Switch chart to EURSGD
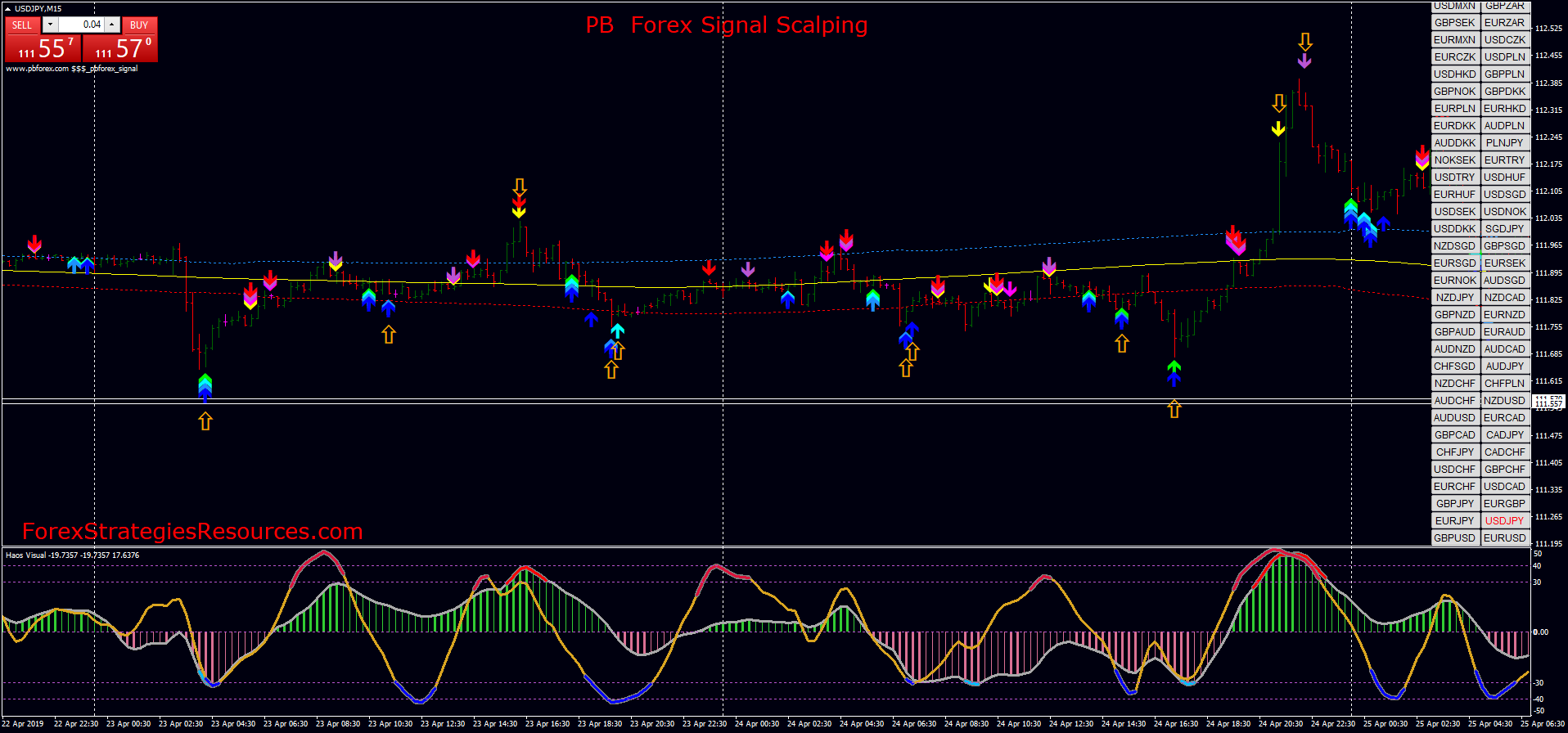The image size is (1568, 733). (x=1455, y=263)
